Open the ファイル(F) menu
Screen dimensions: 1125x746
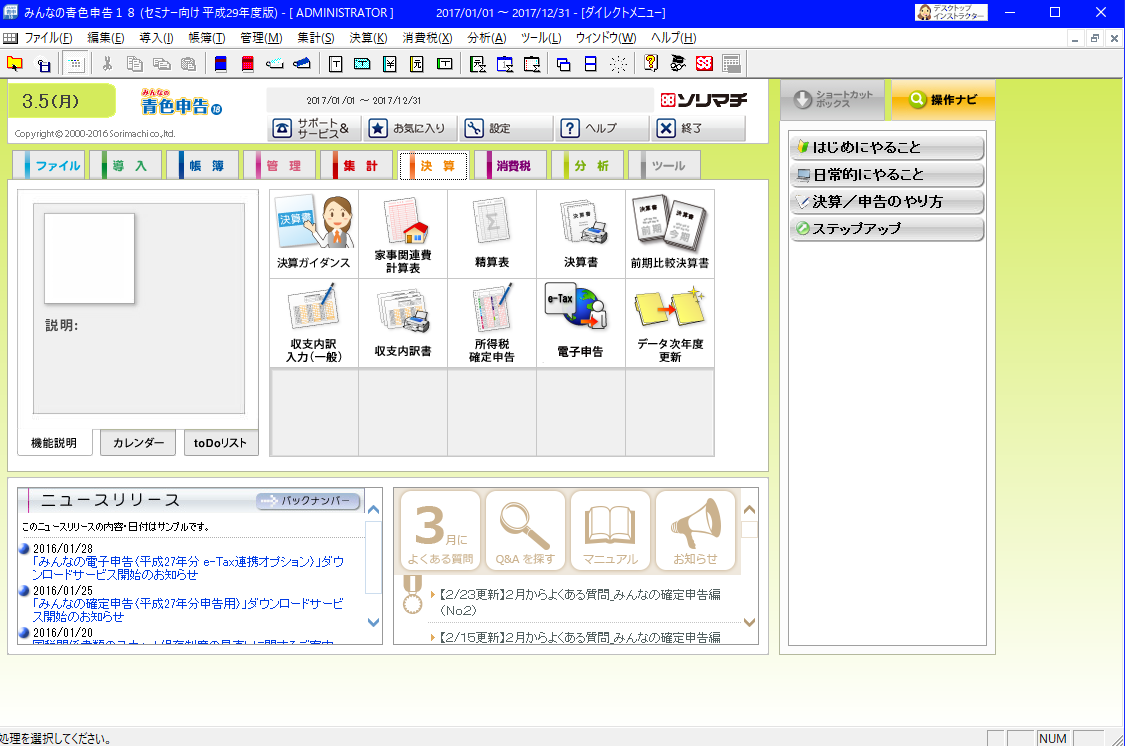click(48, 38)
